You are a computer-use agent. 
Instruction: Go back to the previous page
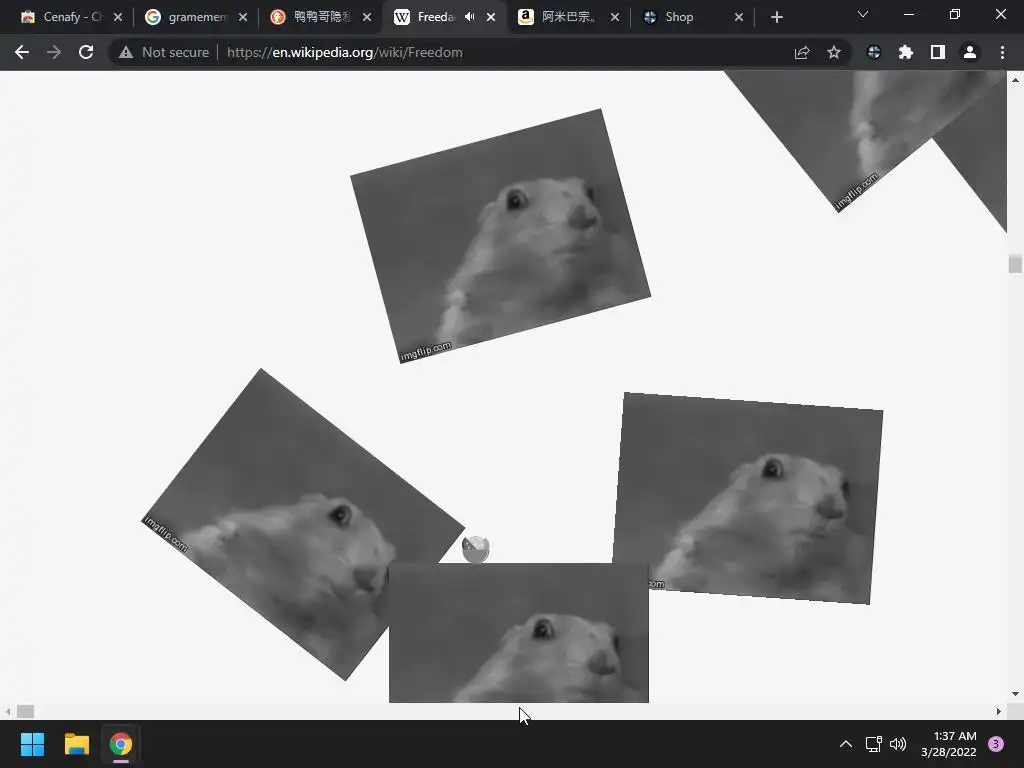(x=22, y=52)
